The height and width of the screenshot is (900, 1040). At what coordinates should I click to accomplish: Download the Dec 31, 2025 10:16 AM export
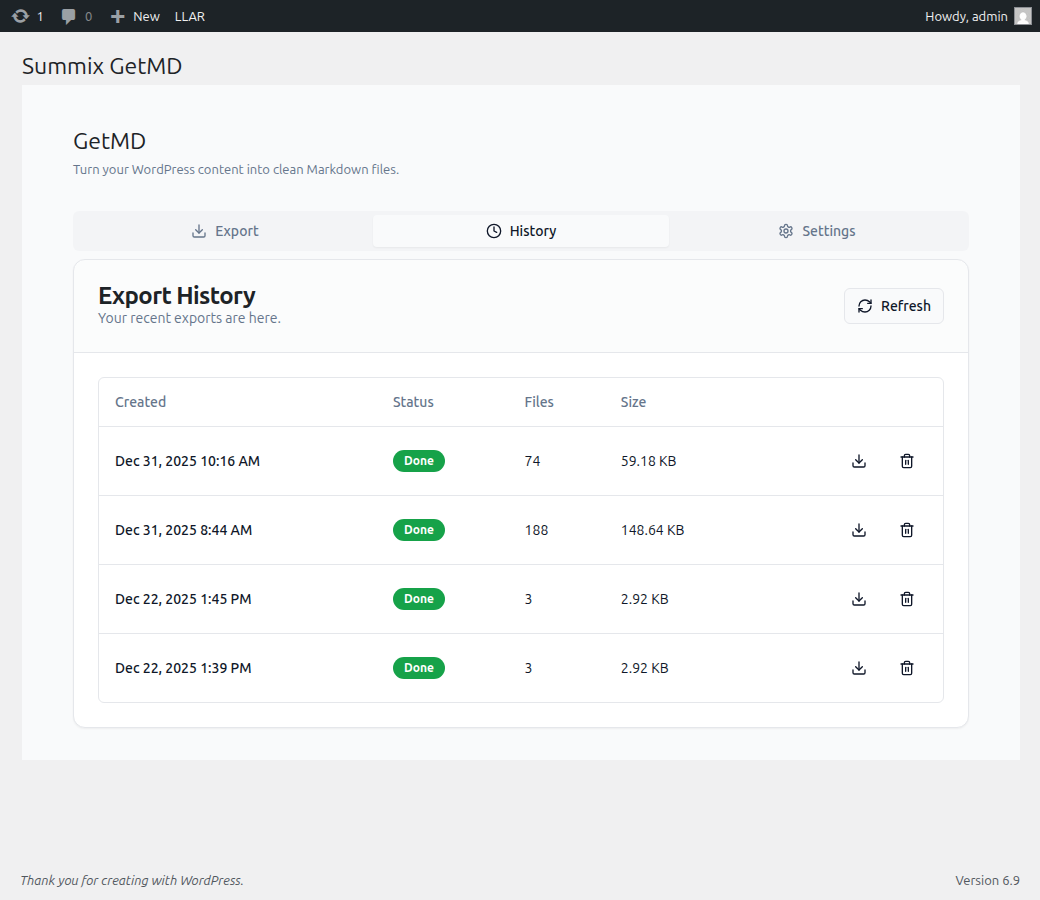pyautogui.click(x=859, y=461)
